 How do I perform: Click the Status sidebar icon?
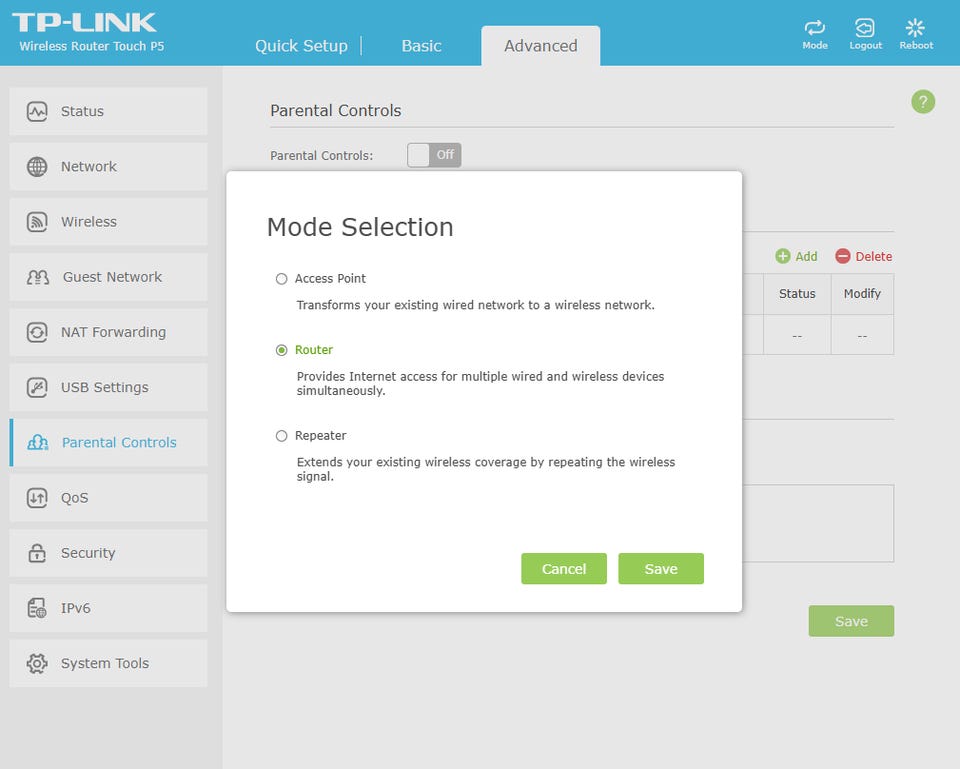[x=37, y=111]
